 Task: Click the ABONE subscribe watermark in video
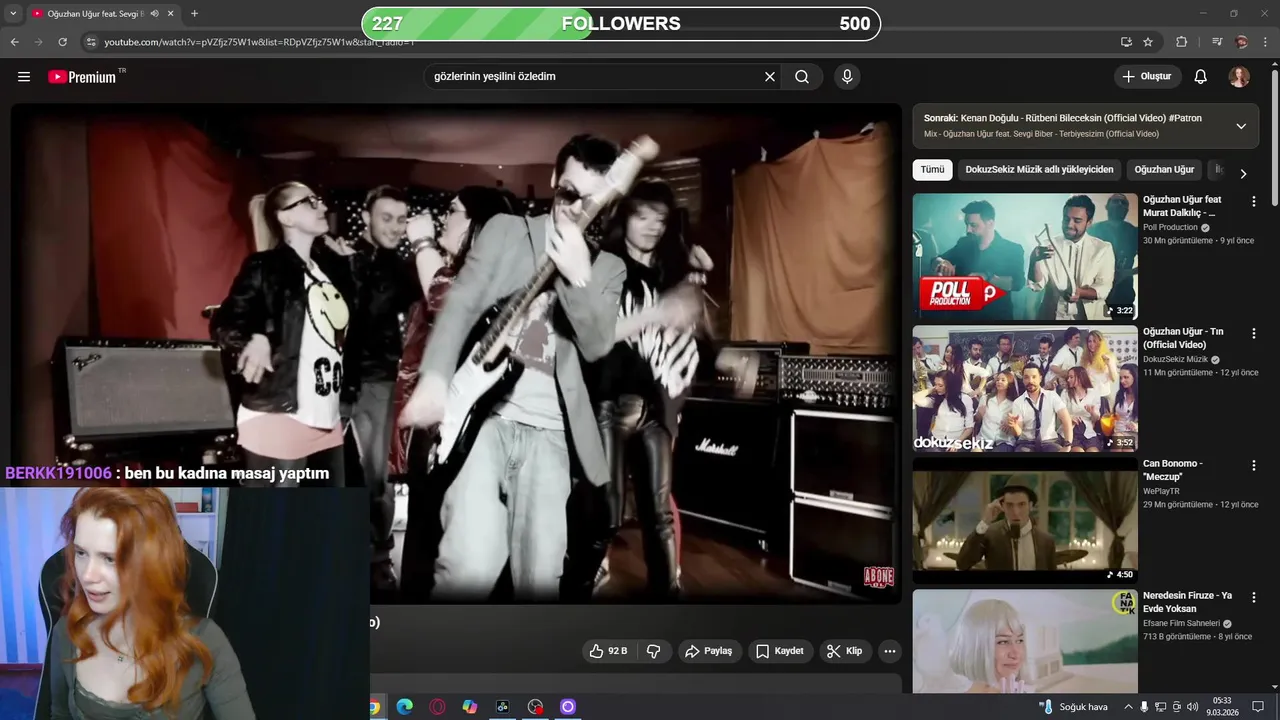point(878,576)
